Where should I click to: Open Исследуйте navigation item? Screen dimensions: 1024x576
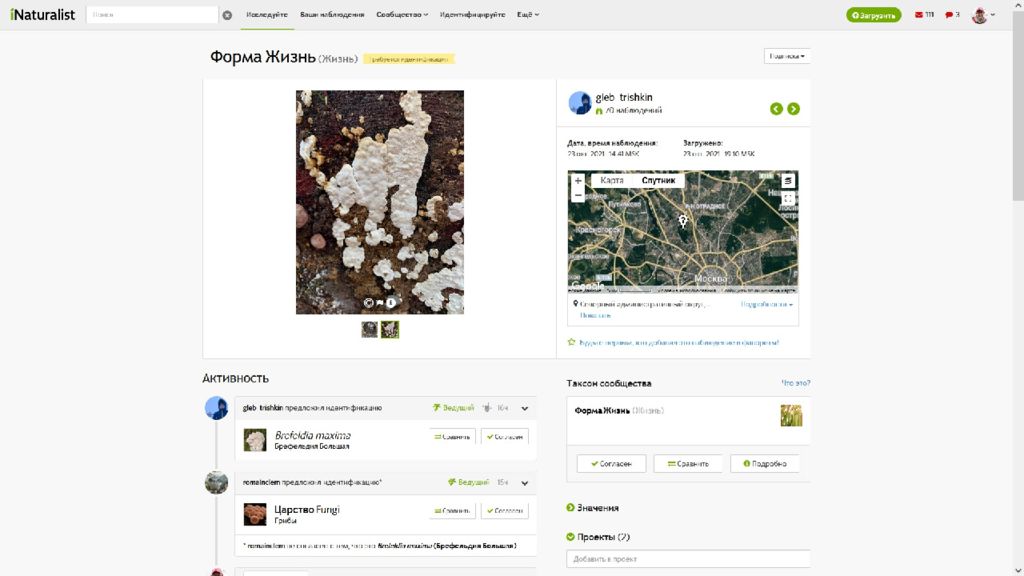[x=267, y=14]
